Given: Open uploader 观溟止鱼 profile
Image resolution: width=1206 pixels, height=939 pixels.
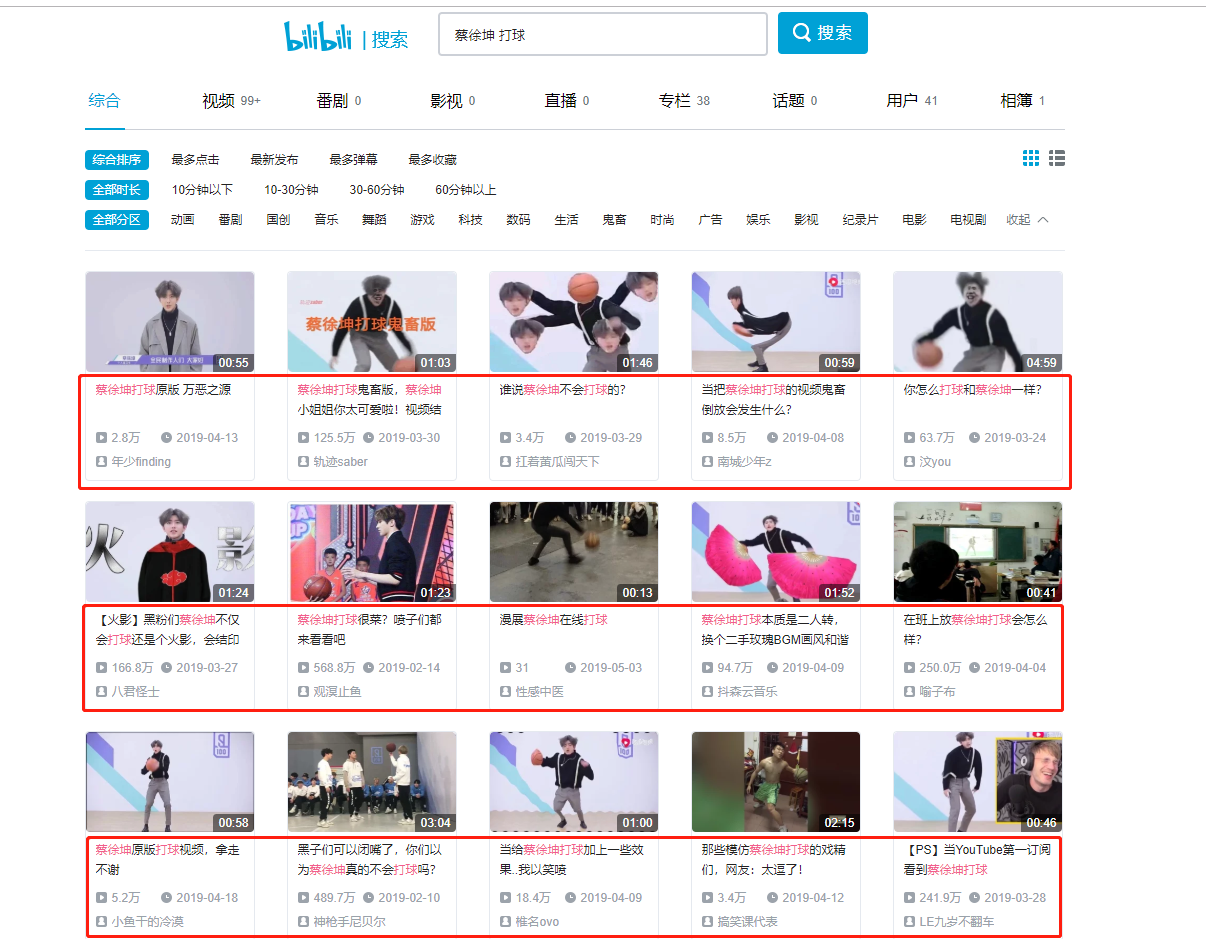Looking at the screenshot, I should (337, 692).
